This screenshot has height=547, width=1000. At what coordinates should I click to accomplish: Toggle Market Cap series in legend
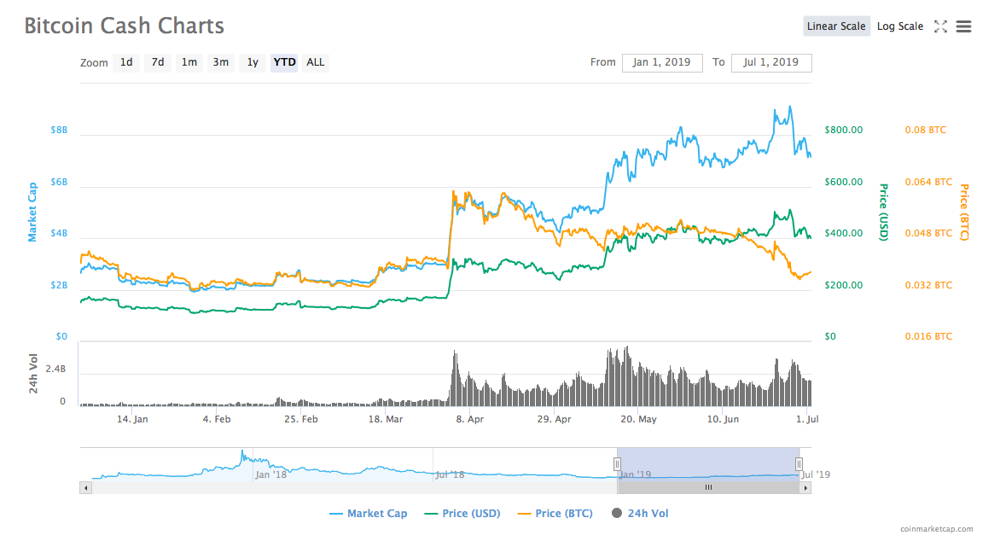[368, 513]
